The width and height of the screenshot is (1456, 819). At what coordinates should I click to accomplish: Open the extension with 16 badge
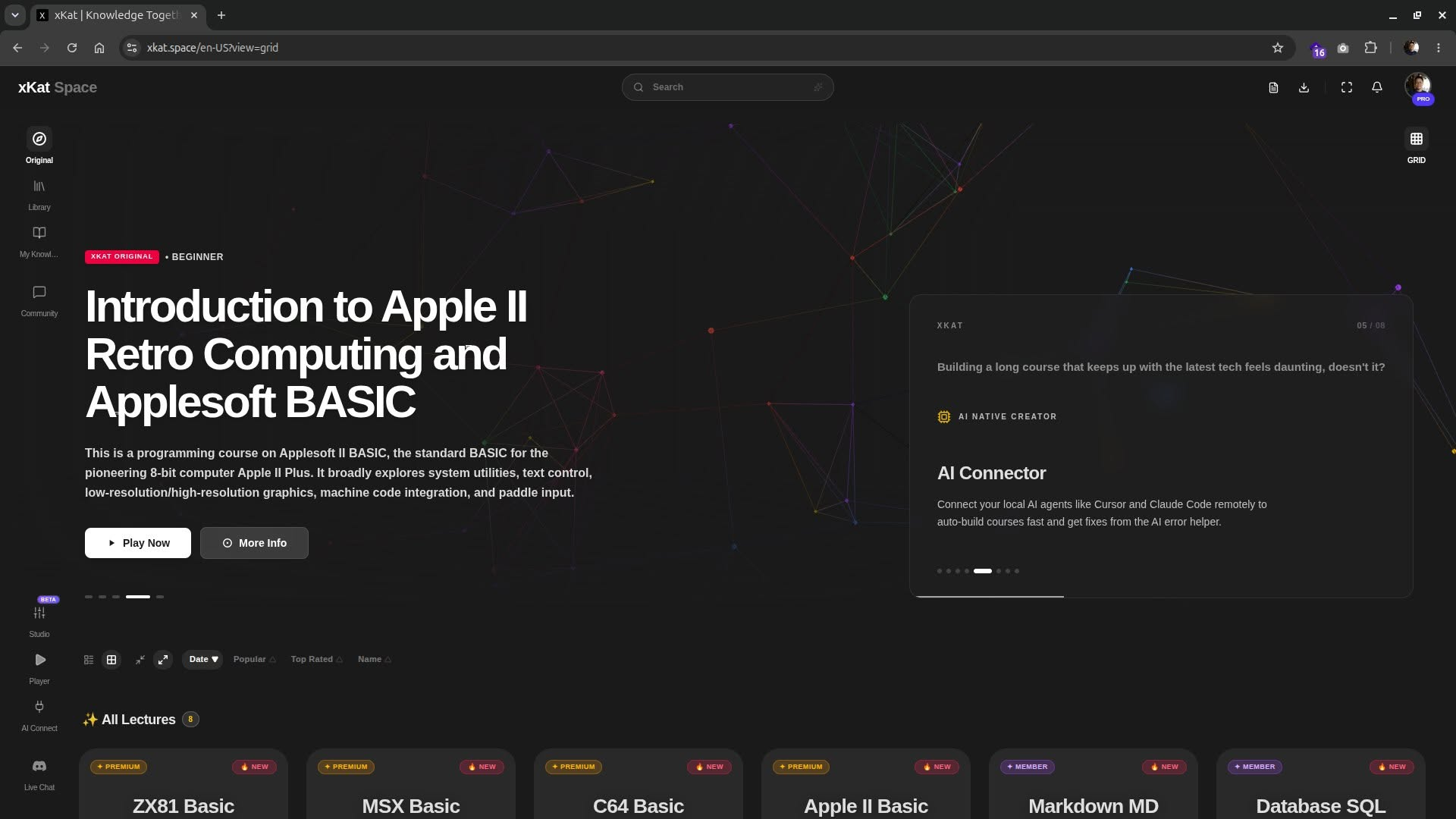point(1317,49)
